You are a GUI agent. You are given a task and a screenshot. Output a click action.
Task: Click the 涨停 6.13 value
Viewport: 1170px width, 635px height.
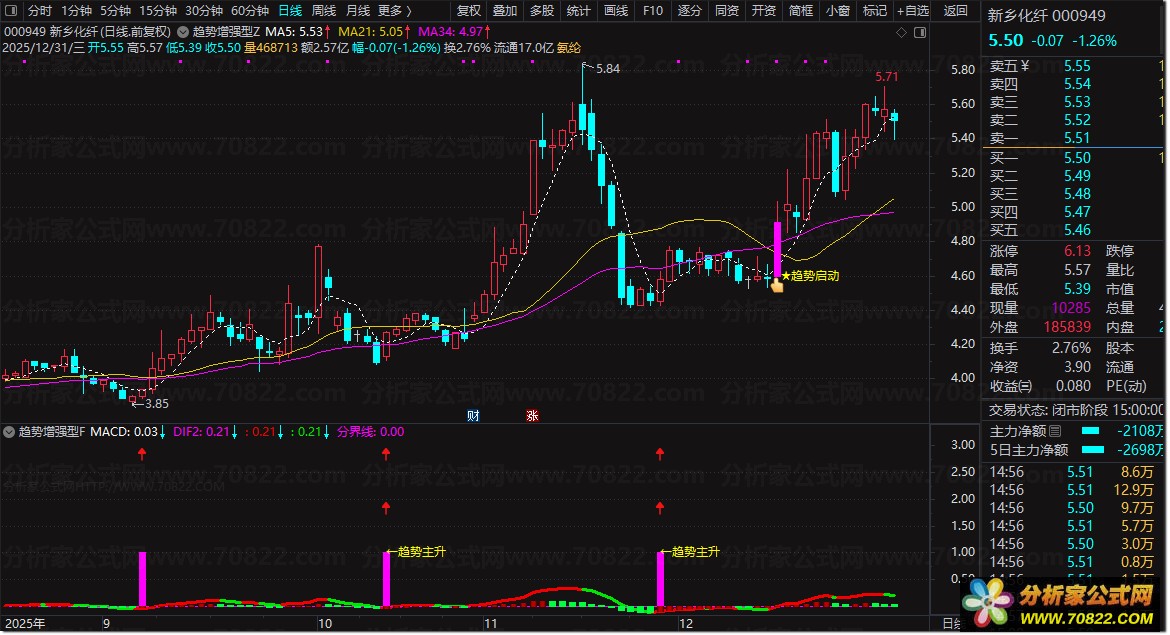point(1077,251)
